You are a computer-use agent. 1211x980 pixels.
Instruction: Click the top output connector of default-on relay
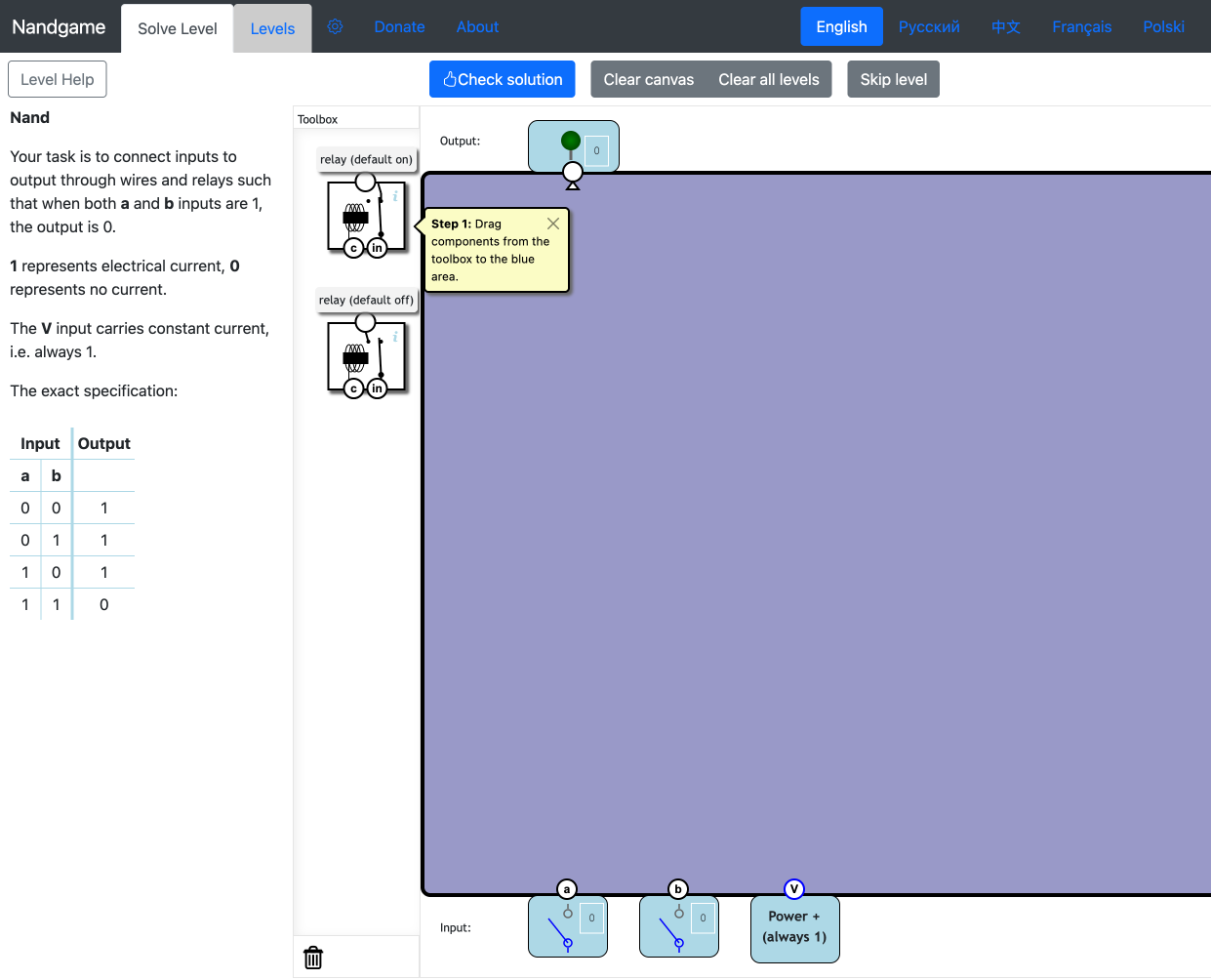(366, 181)
